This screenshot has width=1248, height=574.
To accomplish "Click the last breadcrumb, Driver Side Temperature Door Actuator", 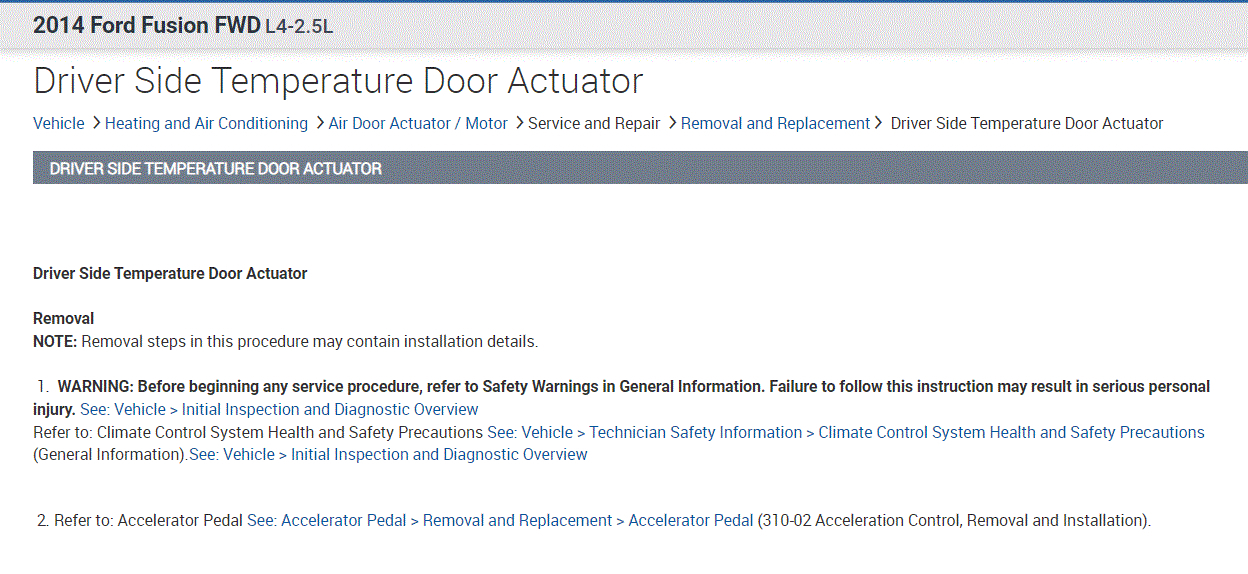I will [1026, 123].
